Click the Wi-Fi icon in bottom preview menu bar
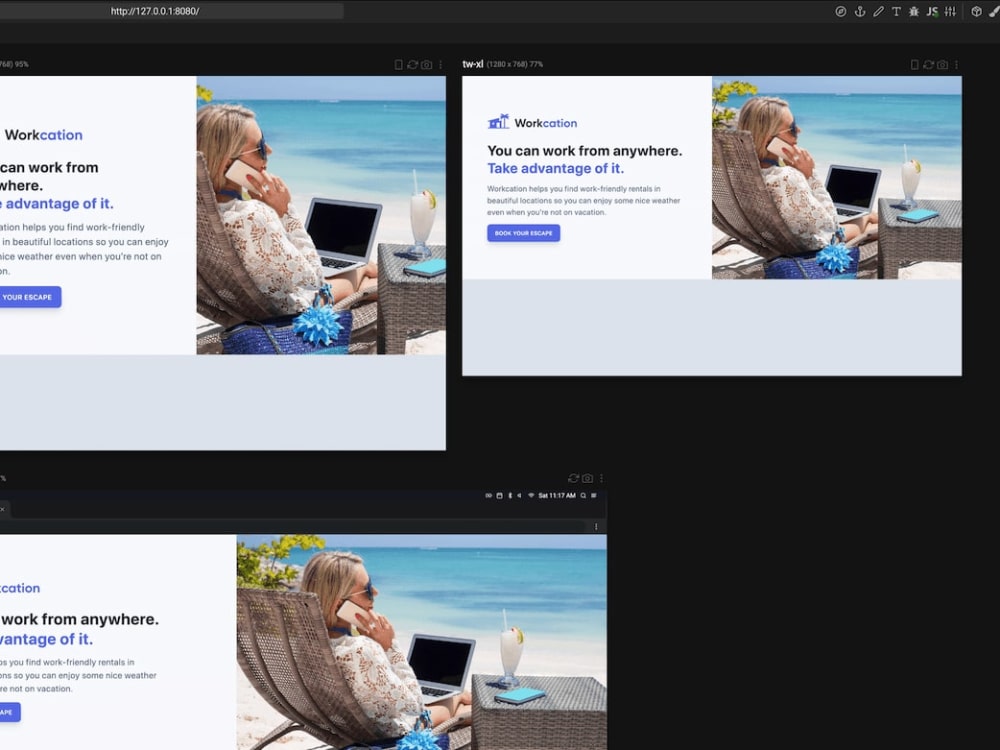 [531, 496]
